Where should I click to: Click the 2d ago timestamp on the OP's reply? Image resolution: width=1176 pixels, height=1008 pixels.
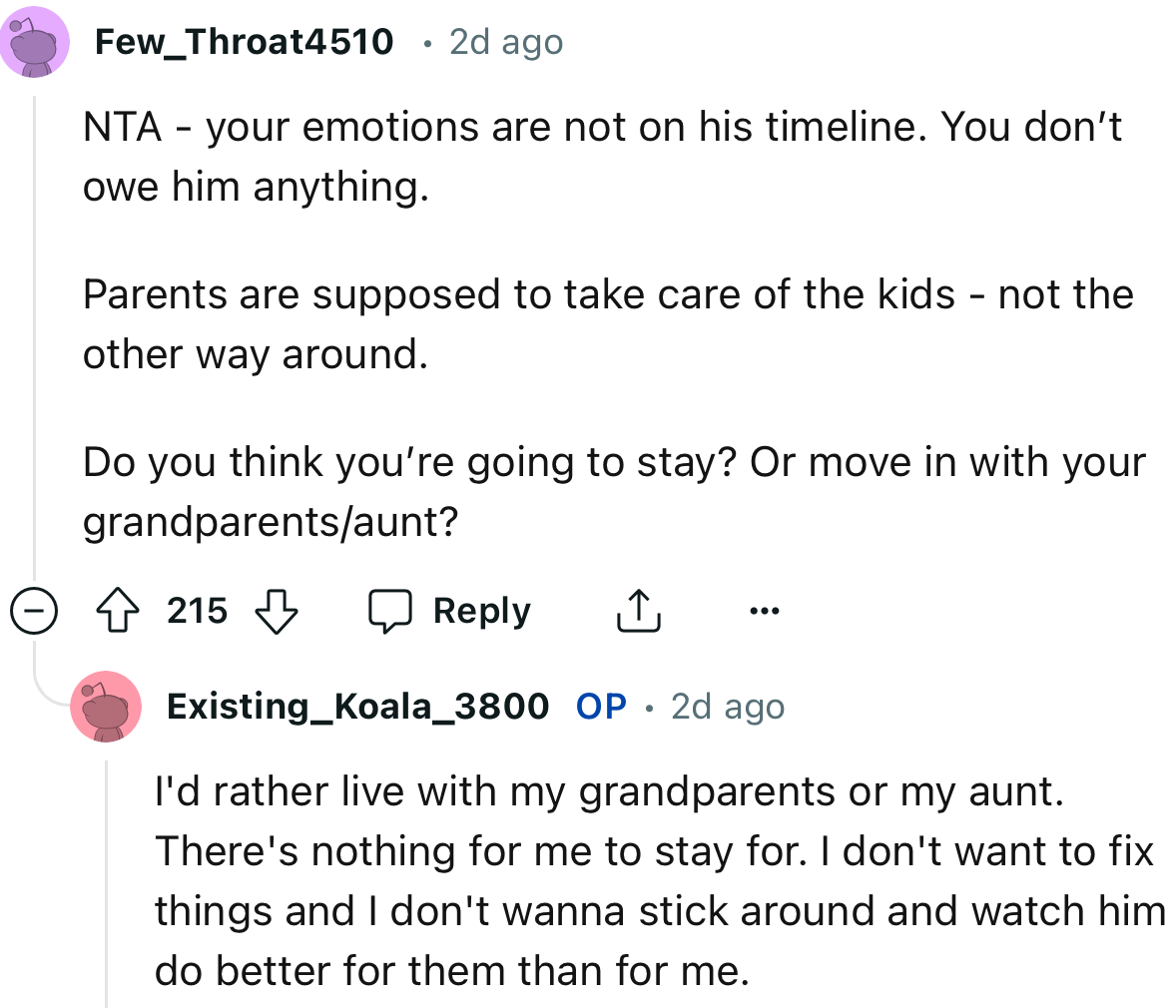coord(727,706)
